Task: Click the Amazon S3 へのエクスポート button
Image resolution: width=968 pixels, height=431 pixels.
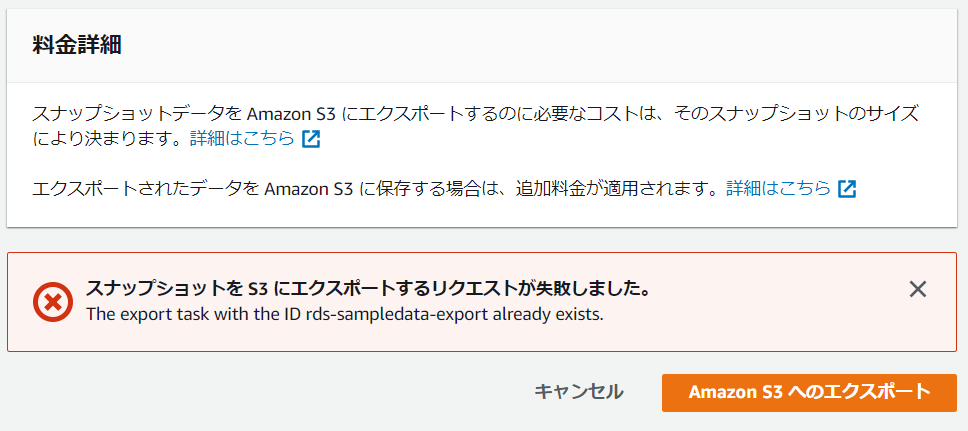Action: tap(809, 392)
